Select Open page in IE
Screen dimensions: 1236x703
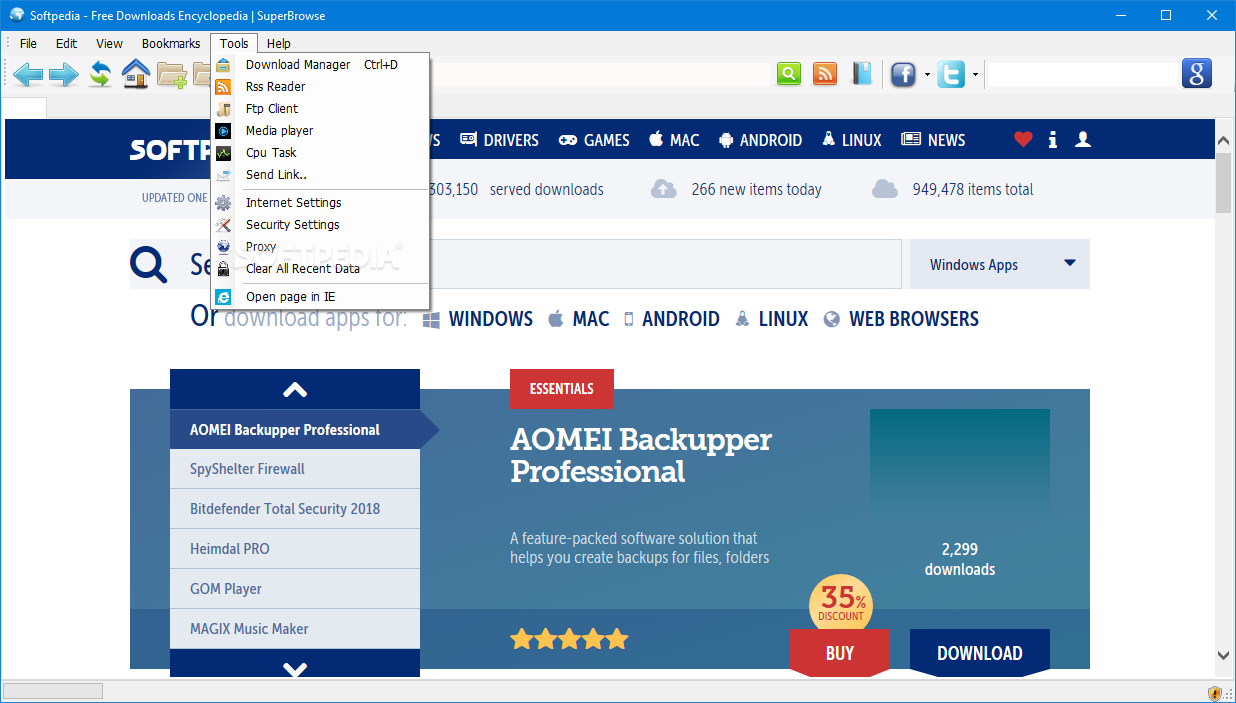(x=320, y=296)
